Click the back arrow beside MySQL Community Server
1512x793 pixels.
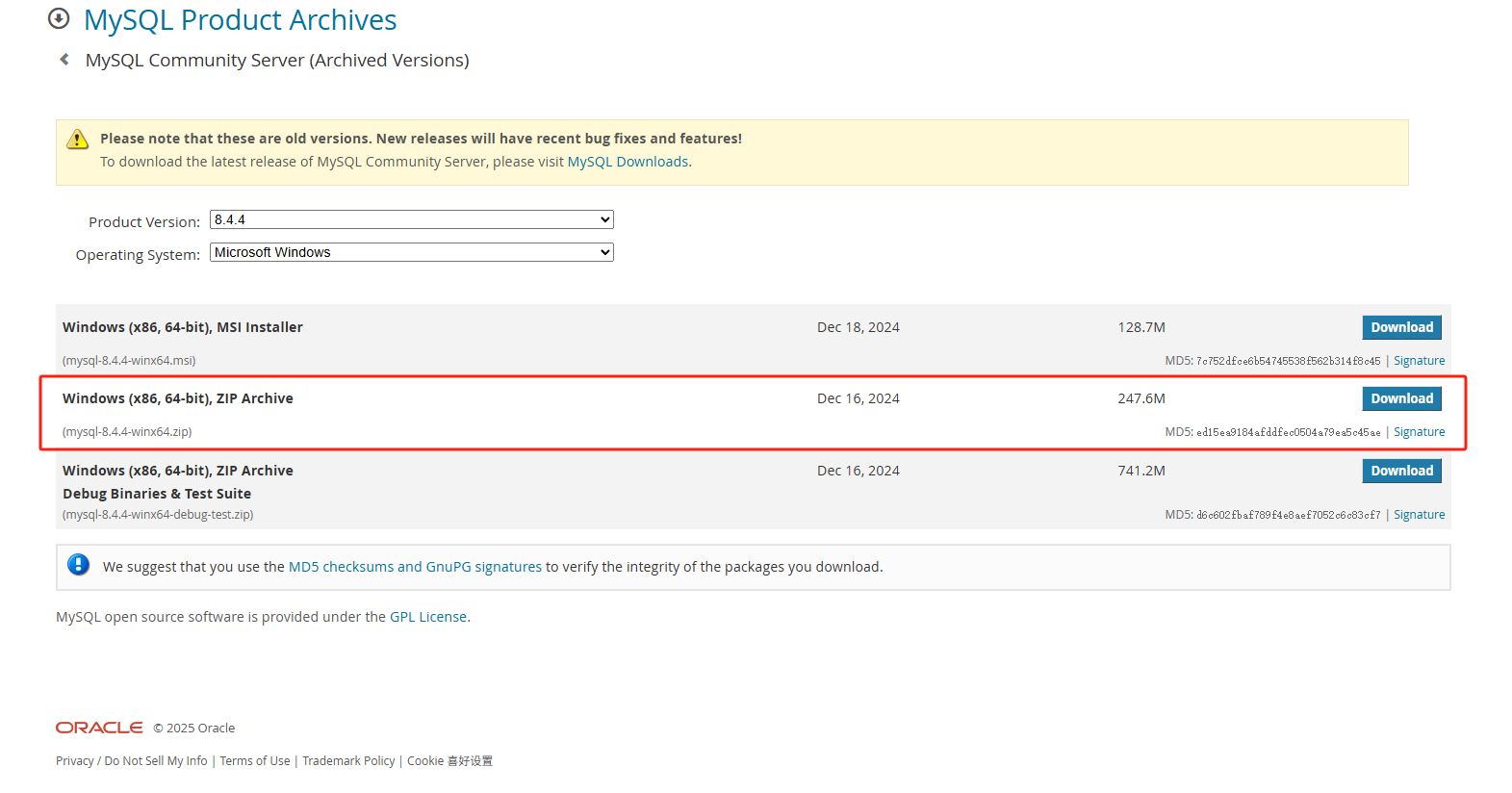(64, 60)
